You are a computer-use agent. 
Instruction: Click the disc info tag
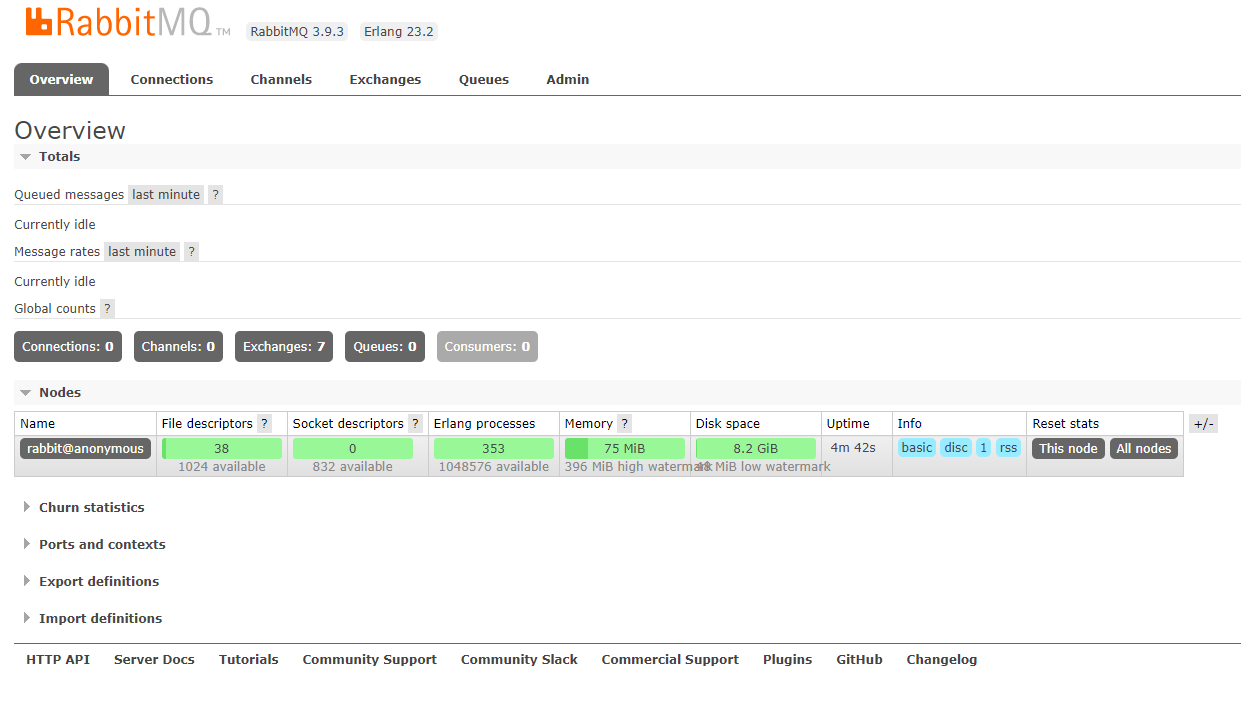click(956, 448)
